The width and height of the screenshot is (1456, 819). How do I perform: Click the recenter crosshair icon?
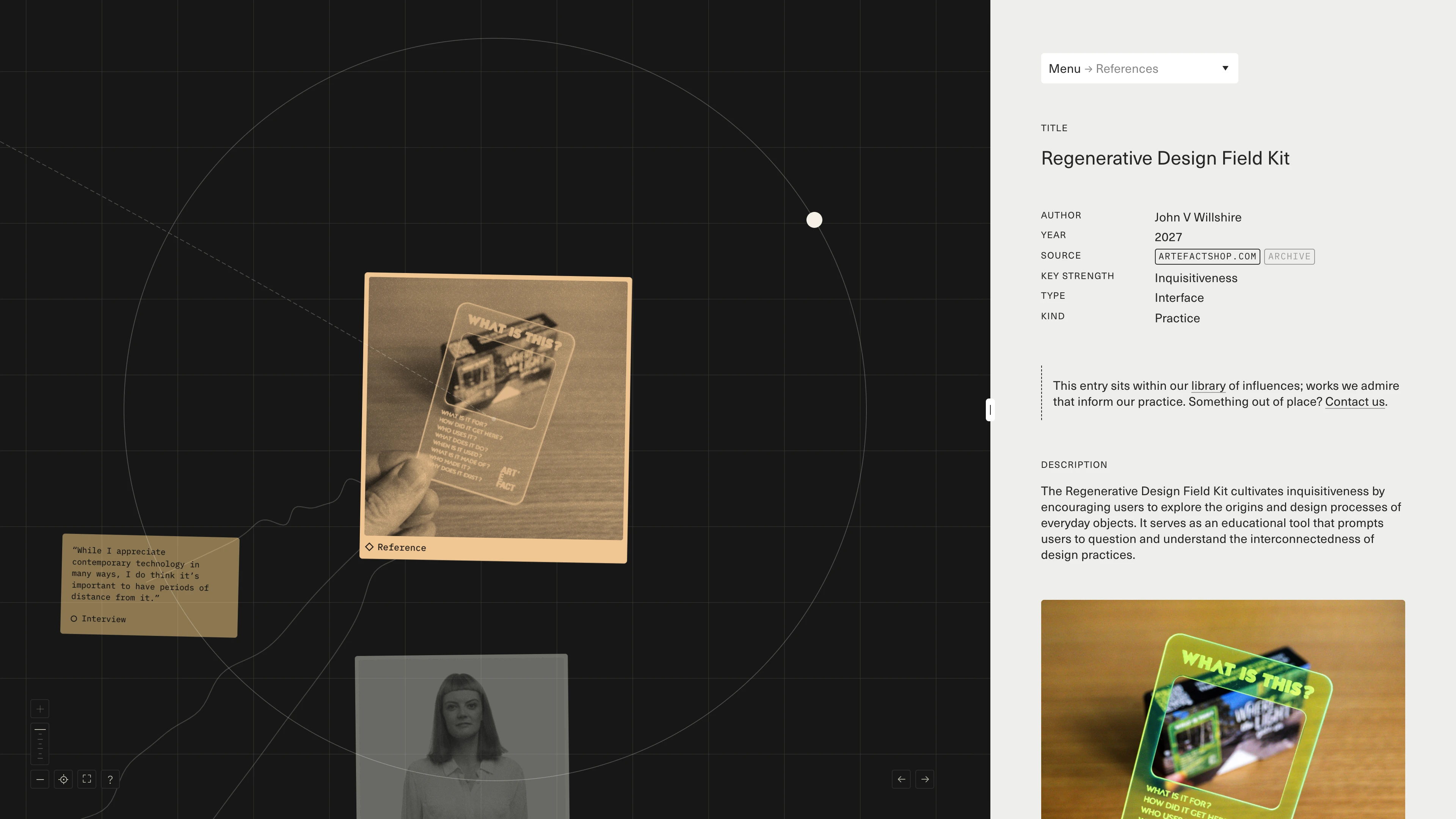tap(63, 780)
